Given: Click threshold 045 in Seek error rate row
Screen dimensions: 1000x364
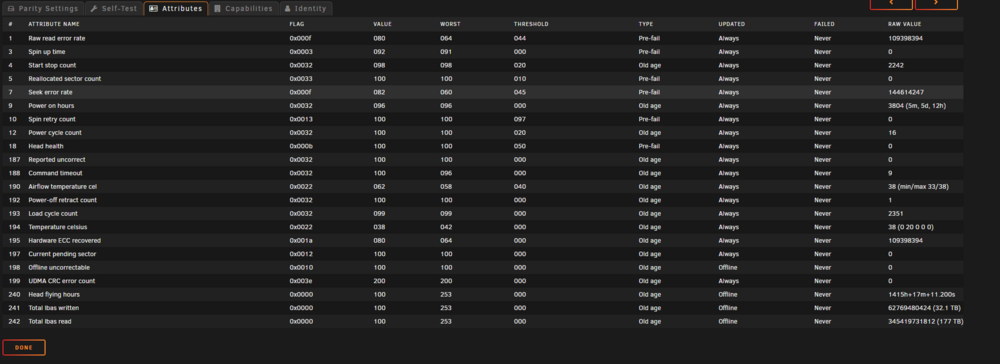Looking at the screenshot, I should click(520, 92).
